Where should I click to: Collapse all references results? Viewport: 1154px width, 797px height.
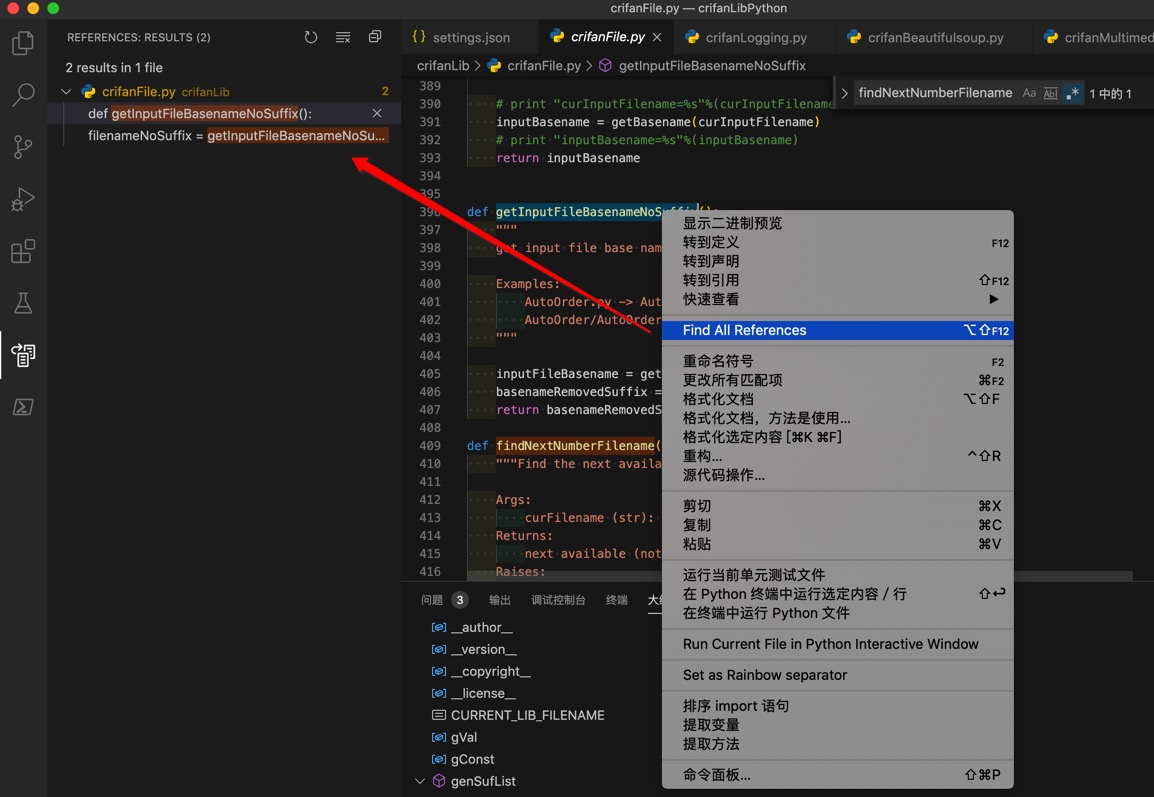(375, 37)
